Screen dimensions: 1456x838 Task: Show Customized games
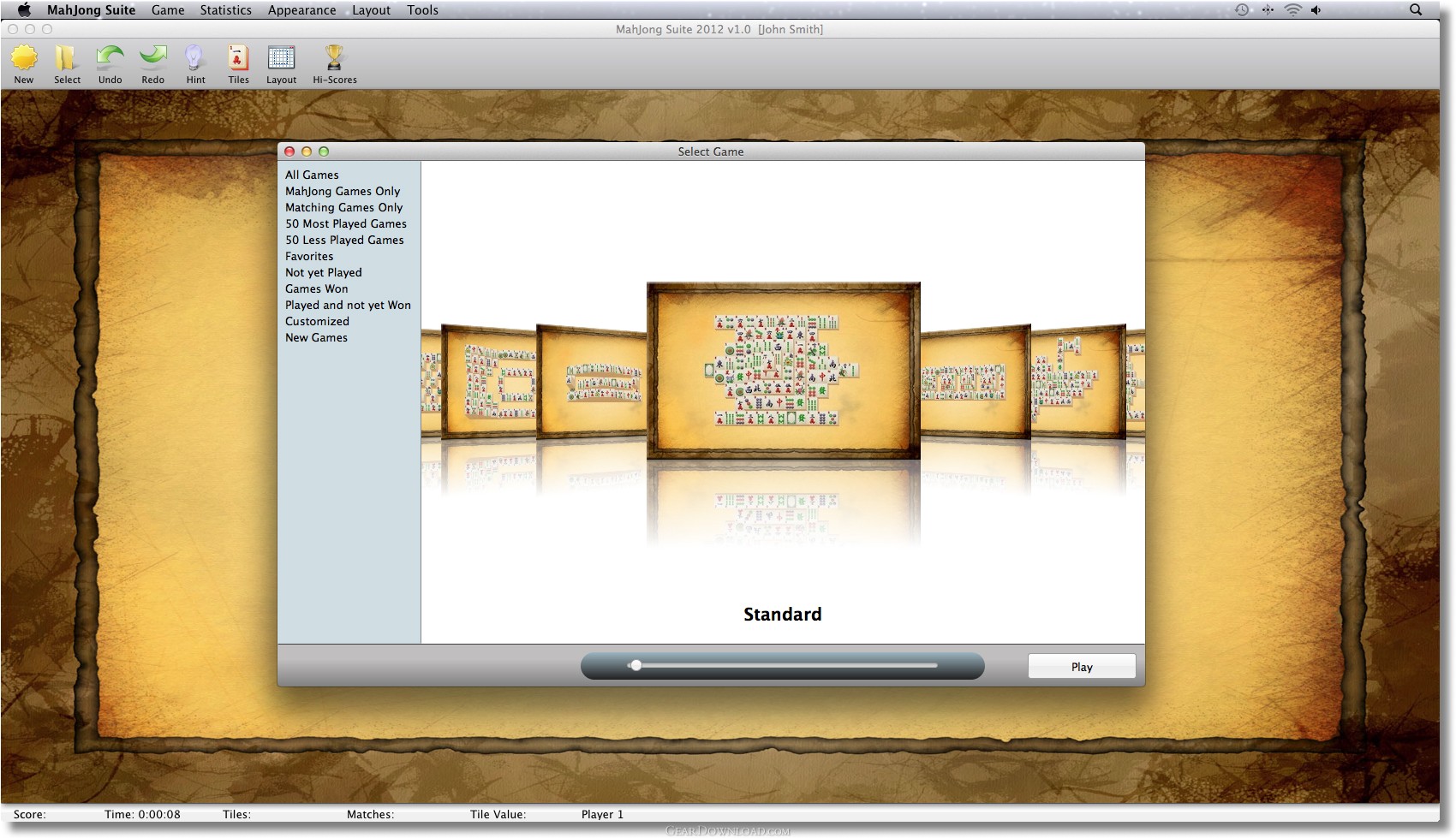click(317, 321)
